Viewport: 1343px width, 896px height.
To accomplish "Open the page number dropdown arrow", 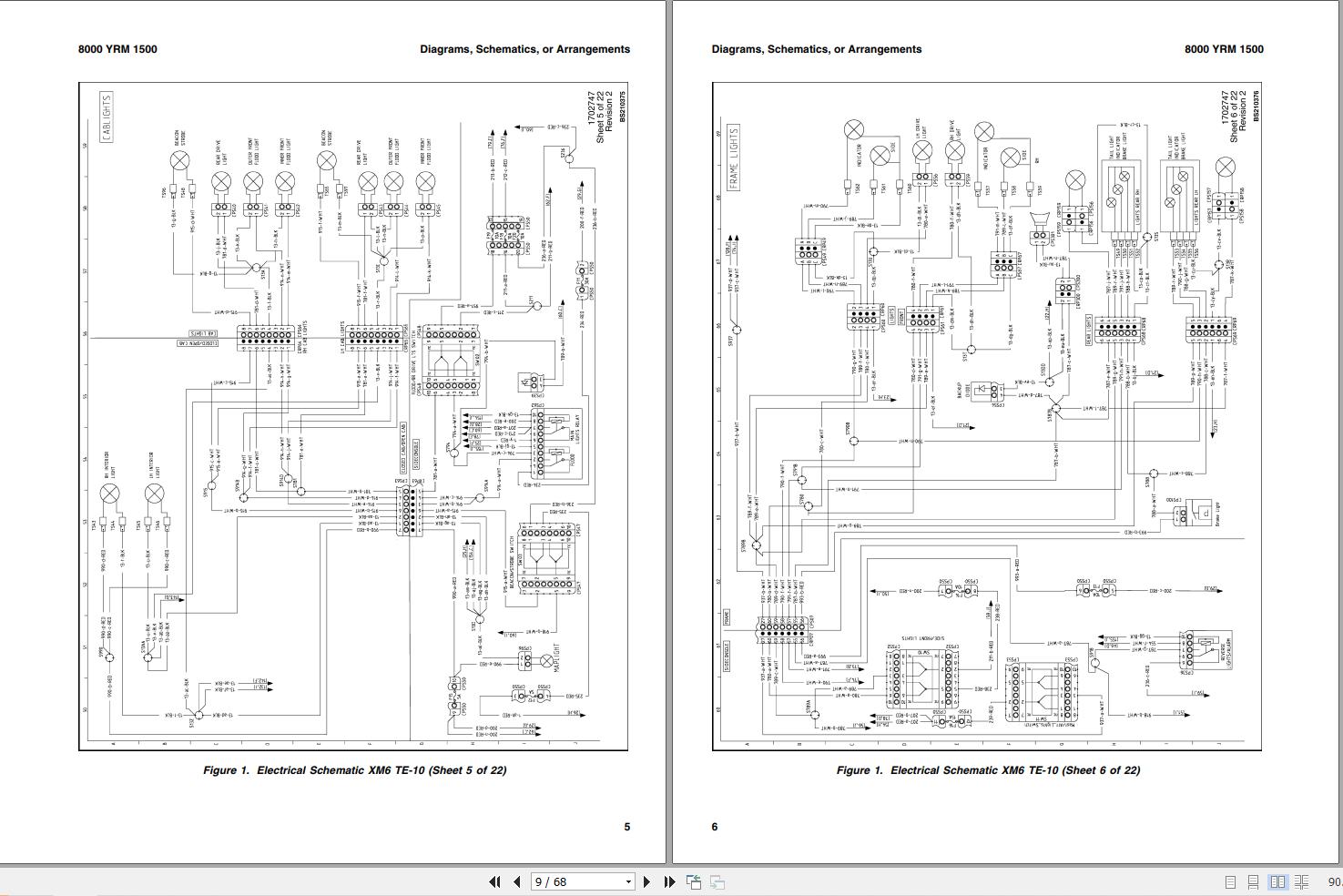I will [x=627, y=881].
